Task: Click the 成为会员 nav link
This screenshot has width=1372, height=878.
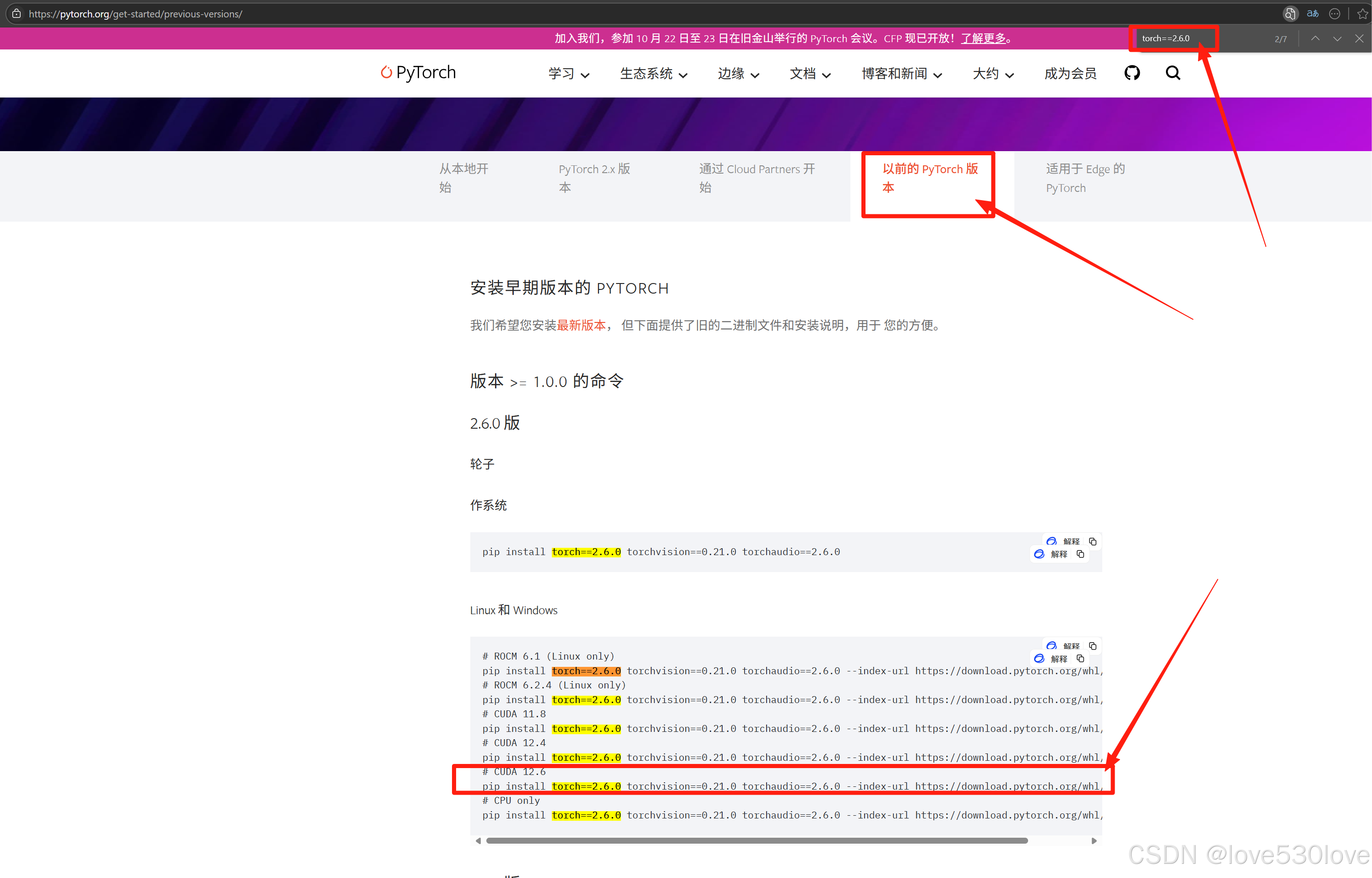Action: pyautogui.click(x=1070, y=74)
